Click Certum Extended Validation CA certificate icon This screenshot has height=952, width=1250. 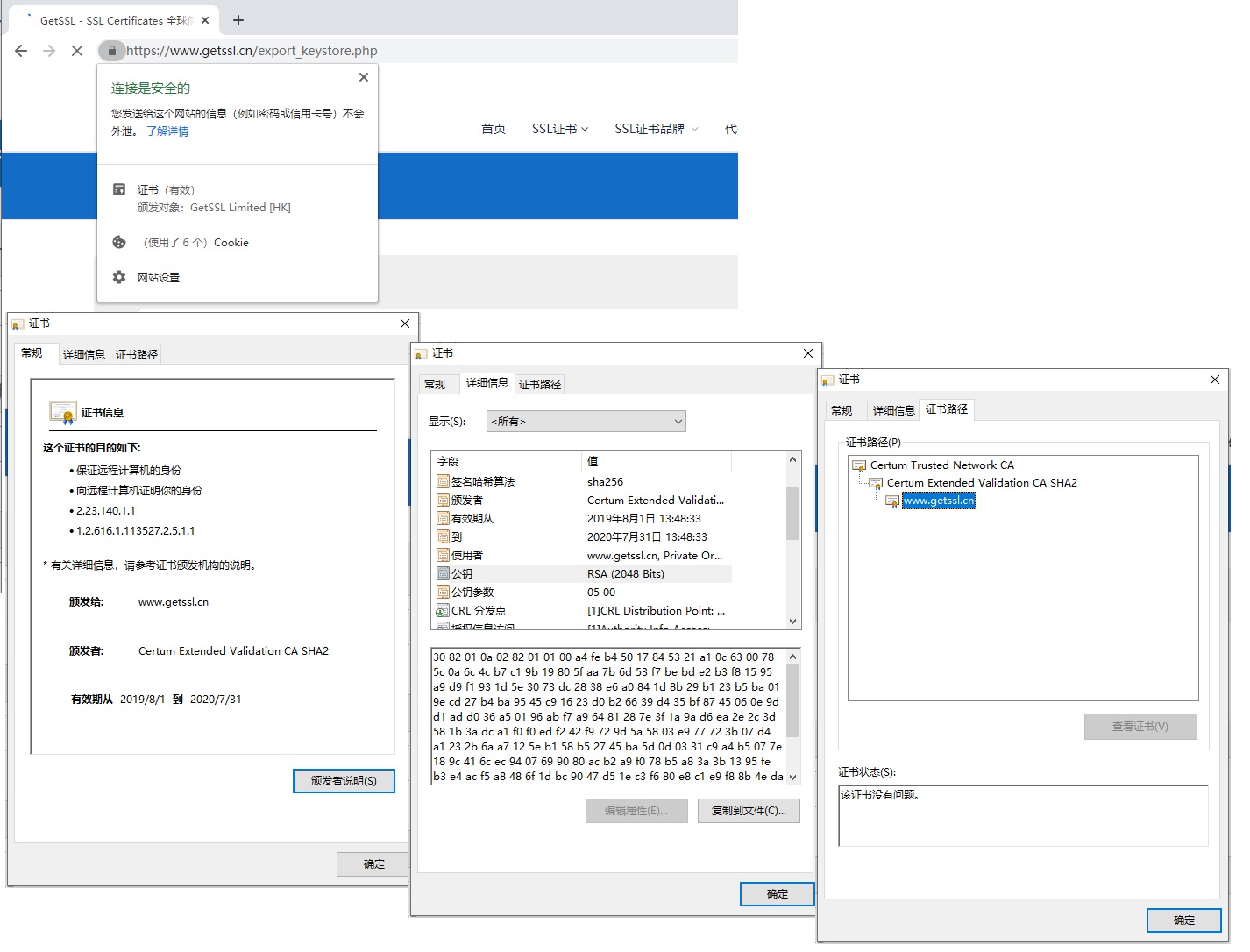point(876,483)
